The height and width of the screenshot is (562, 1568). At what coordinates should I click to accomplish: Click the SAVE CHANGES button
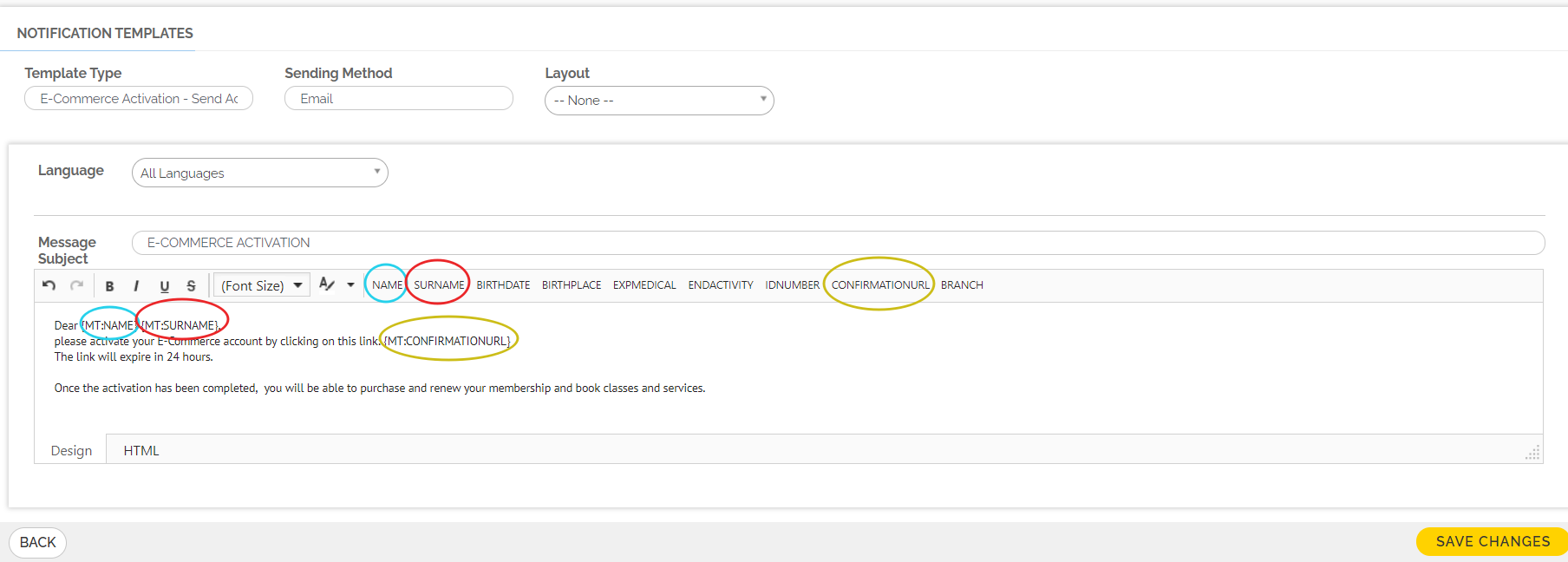click(x=1493, y=541)
